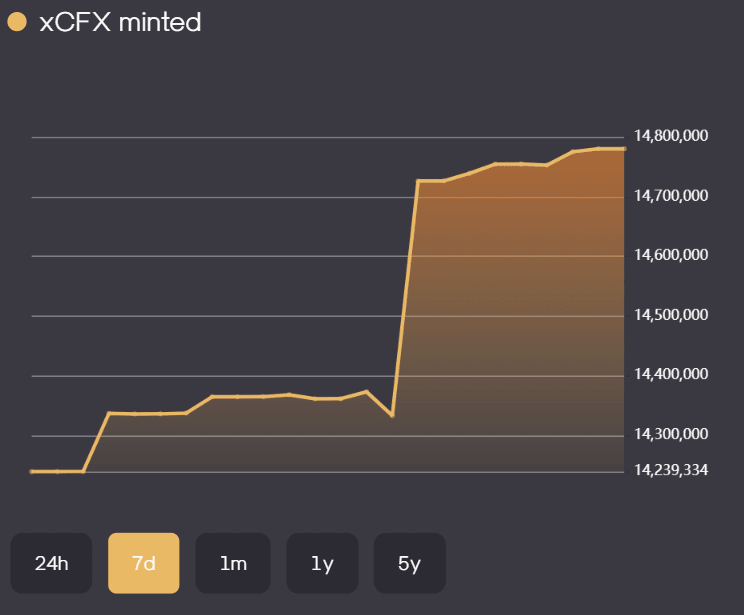Click the orange legend dot beside xCFX minted
744x615 pixels.
(x=17, y=22)
